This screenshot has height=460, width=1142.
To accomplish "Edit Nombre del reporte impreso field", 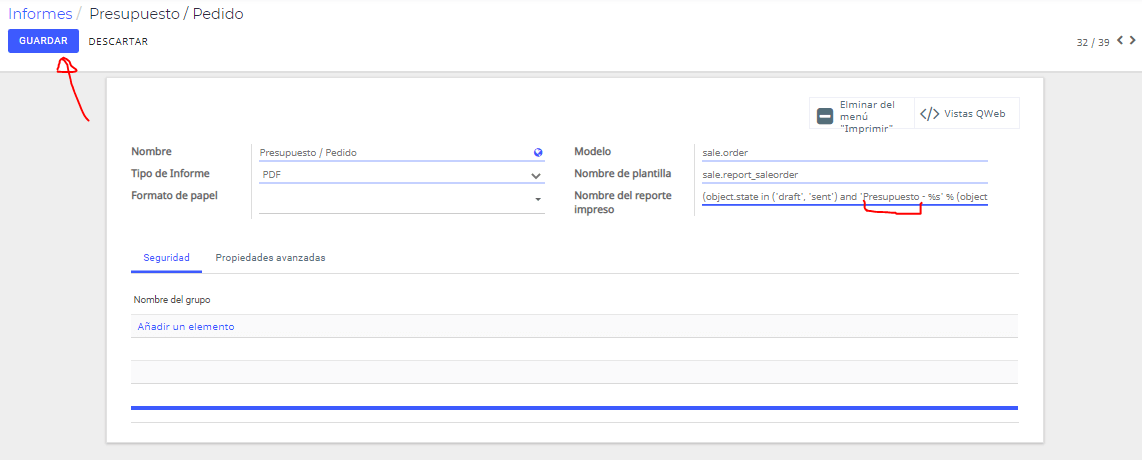I will click(845, 197).
